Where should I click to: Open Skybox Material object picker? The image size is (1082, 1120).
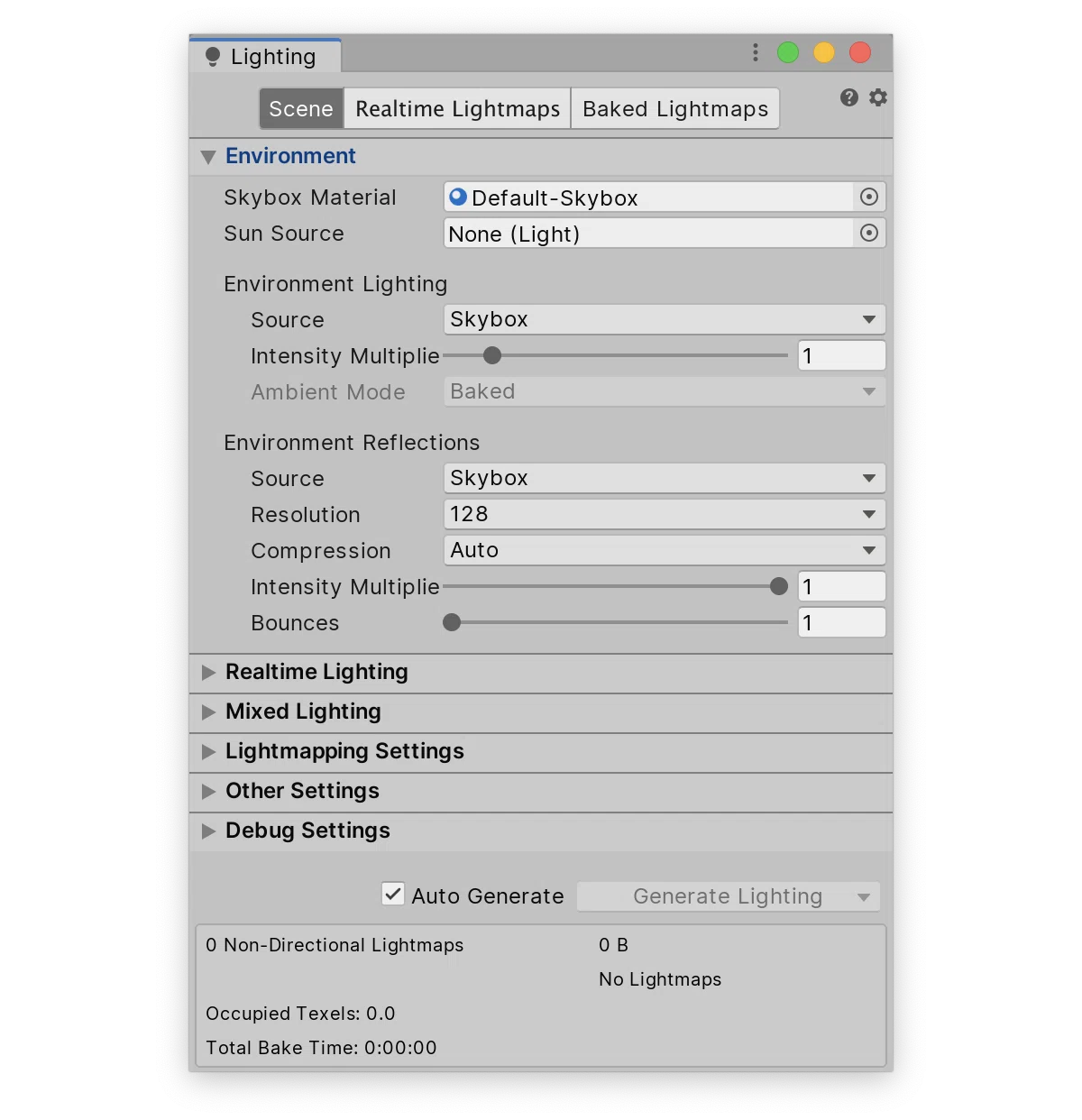click(868, 197)
